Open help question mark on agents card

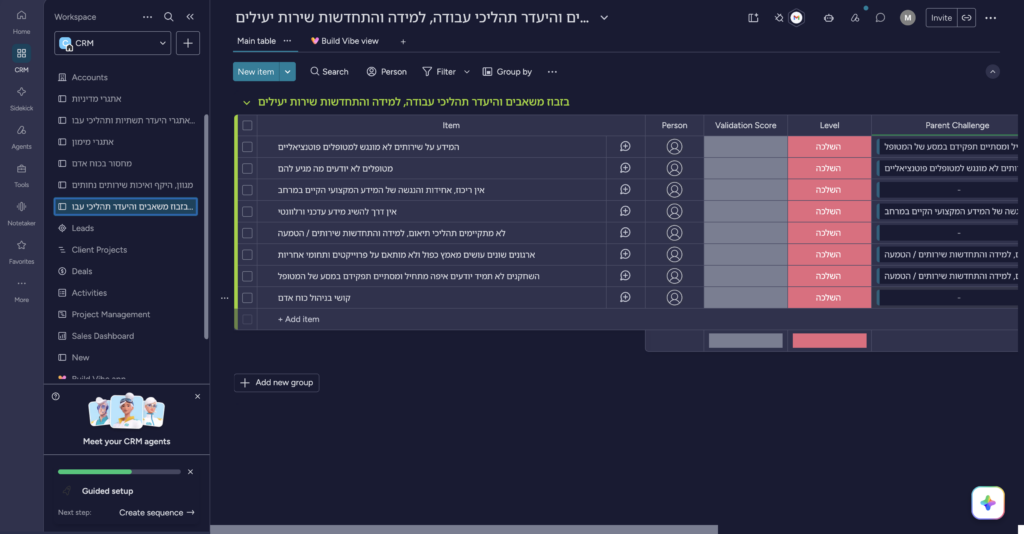tap(56, 396)
